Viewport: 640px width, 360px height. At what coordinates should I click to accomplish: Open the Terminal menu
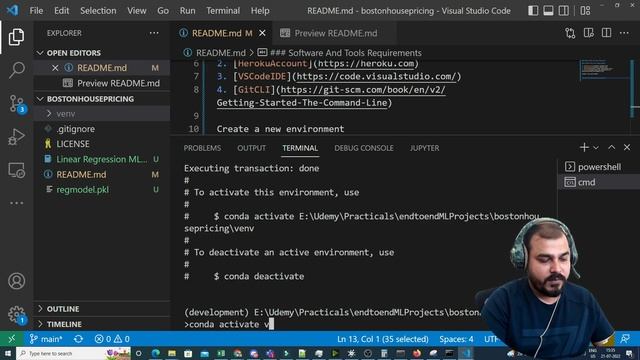223,11
